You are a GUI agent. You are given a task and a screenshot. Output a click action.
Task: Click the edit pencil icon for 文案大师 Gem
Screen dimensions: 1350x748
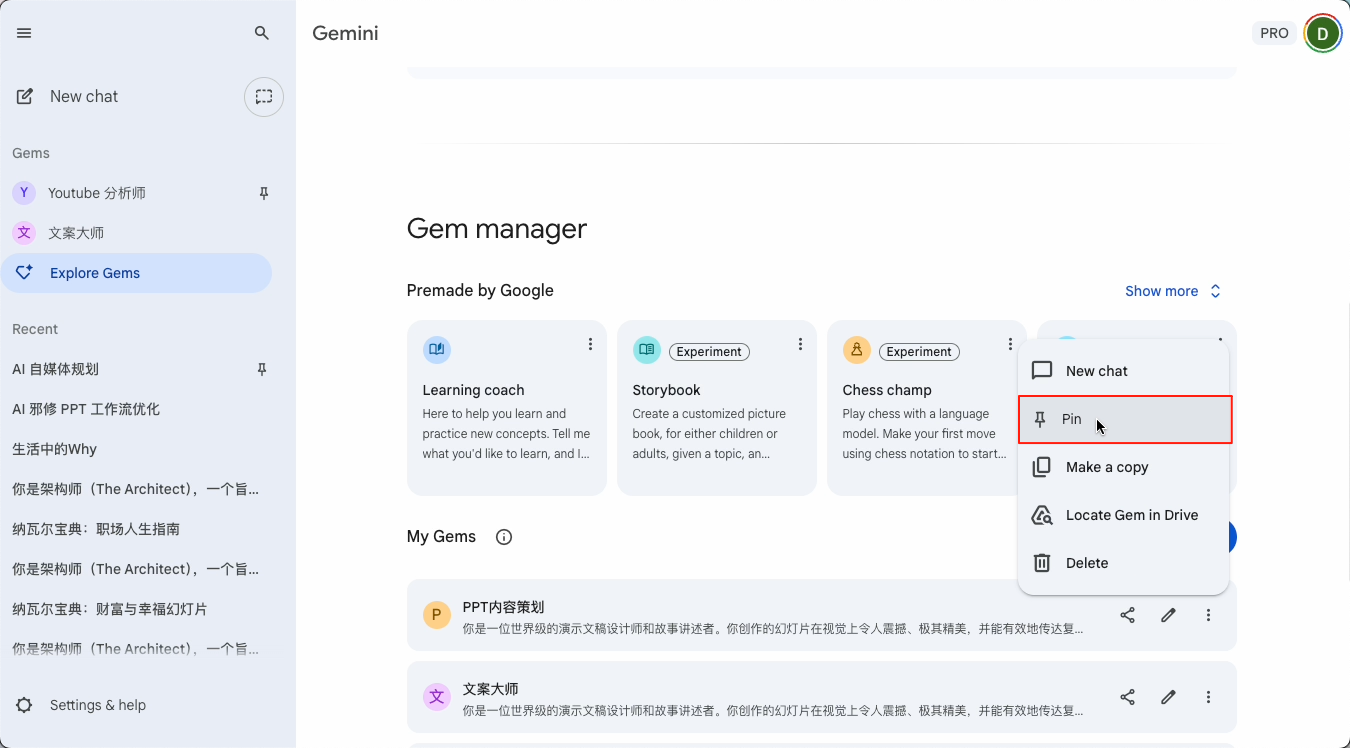[1168, 697]
